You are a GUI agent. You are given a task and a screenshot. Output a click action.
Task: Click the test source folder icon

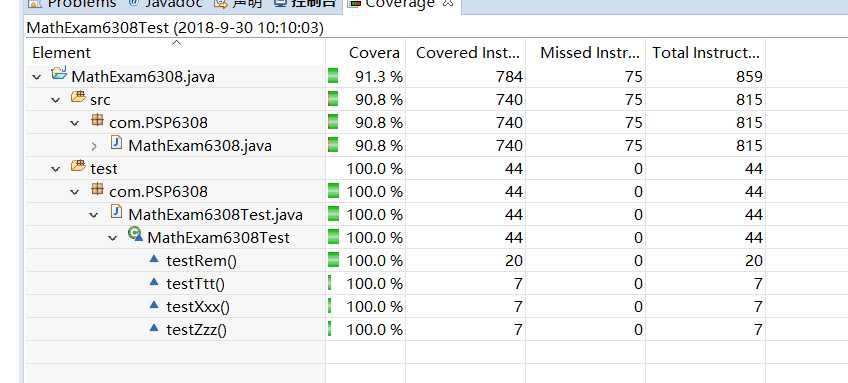coord(78,166)
